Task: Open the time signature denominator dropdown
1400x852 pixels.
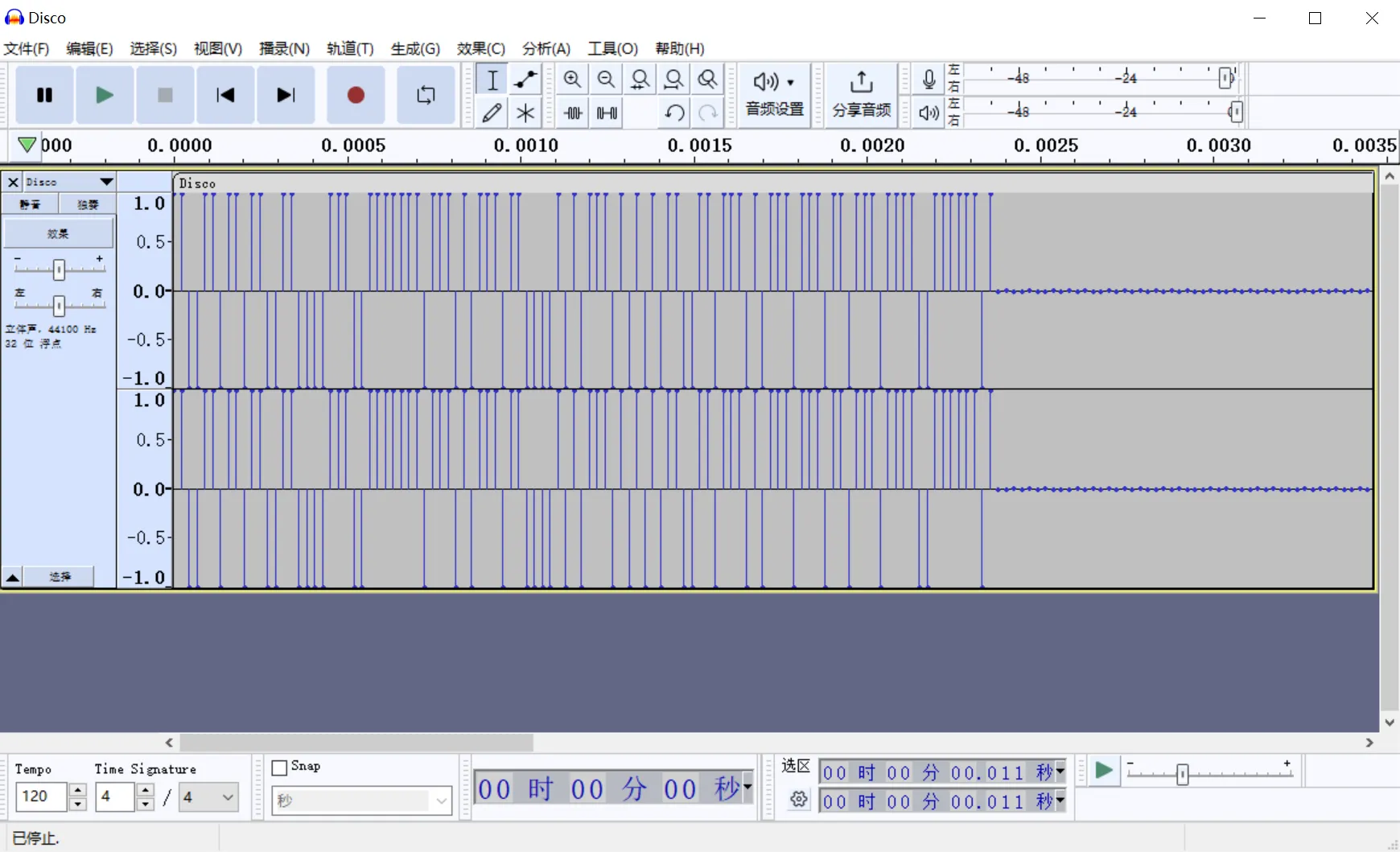Action: tap(228, 797)
